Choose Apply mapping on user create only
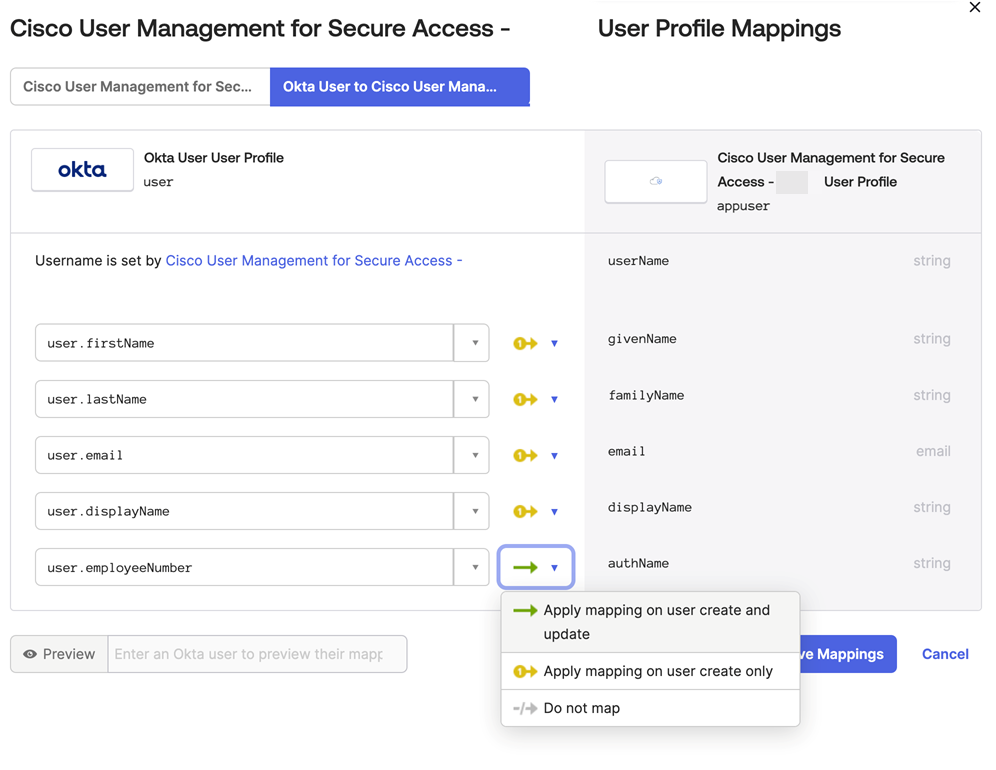The height and width of the screenshot is (770, 996). (x=650, y=671)
